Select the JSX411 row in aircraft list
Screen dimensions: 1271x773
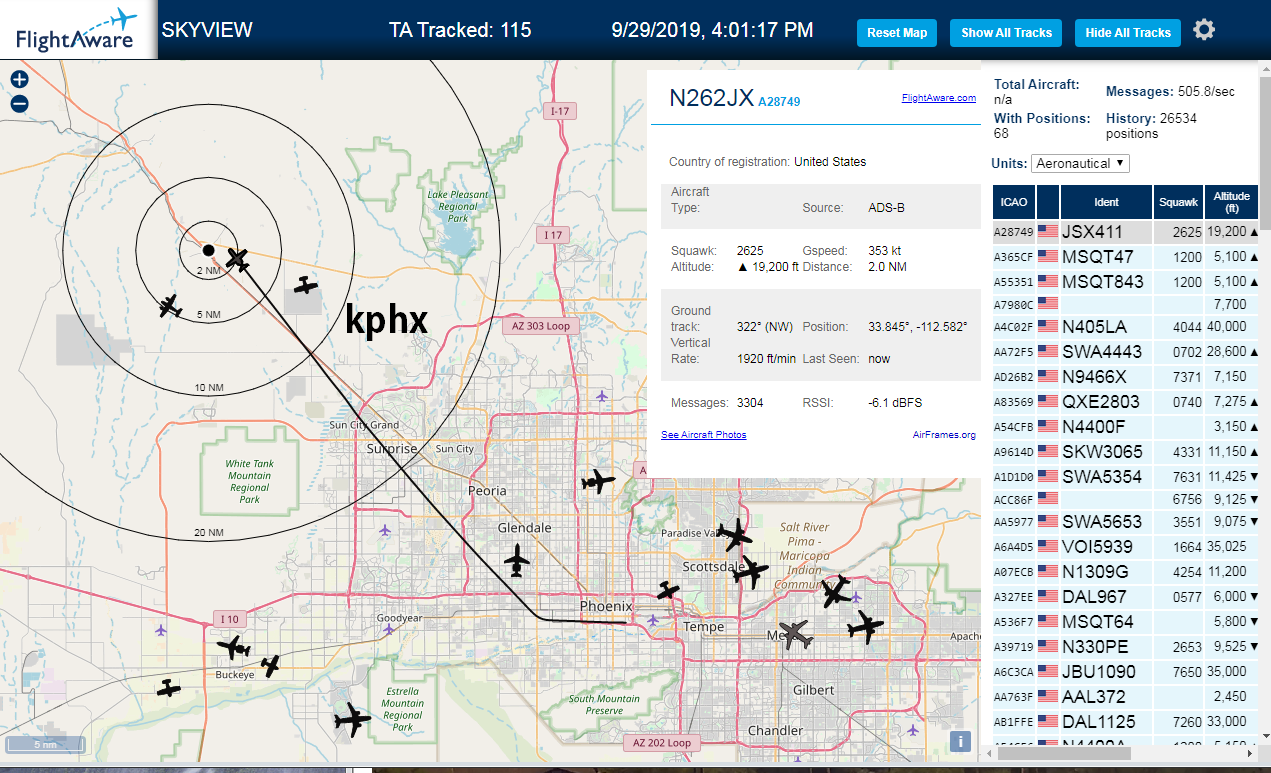pos(1125,231)
